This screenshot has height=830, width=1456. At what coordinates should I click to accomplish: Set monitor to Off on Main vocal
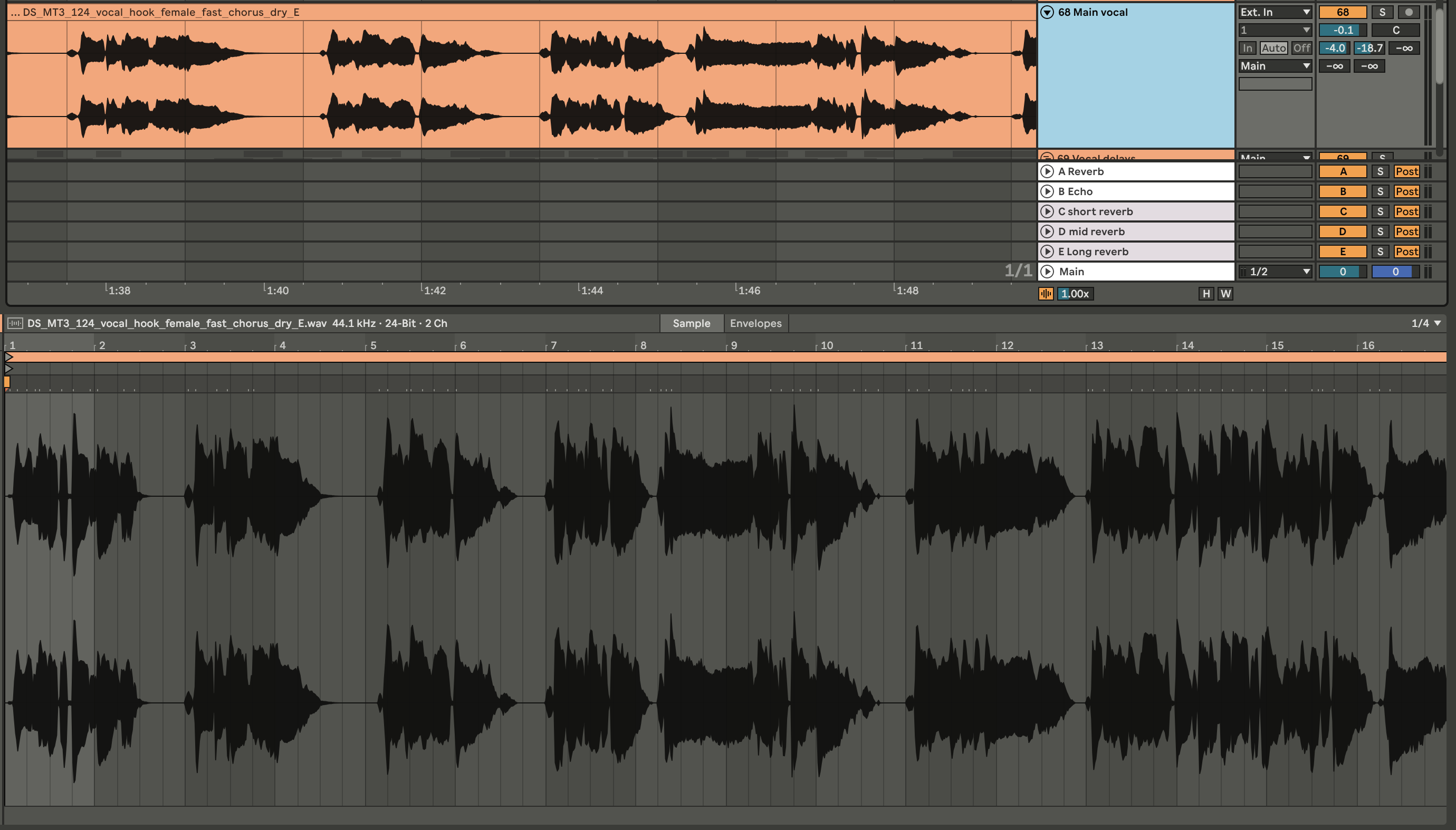(1301, 48)
